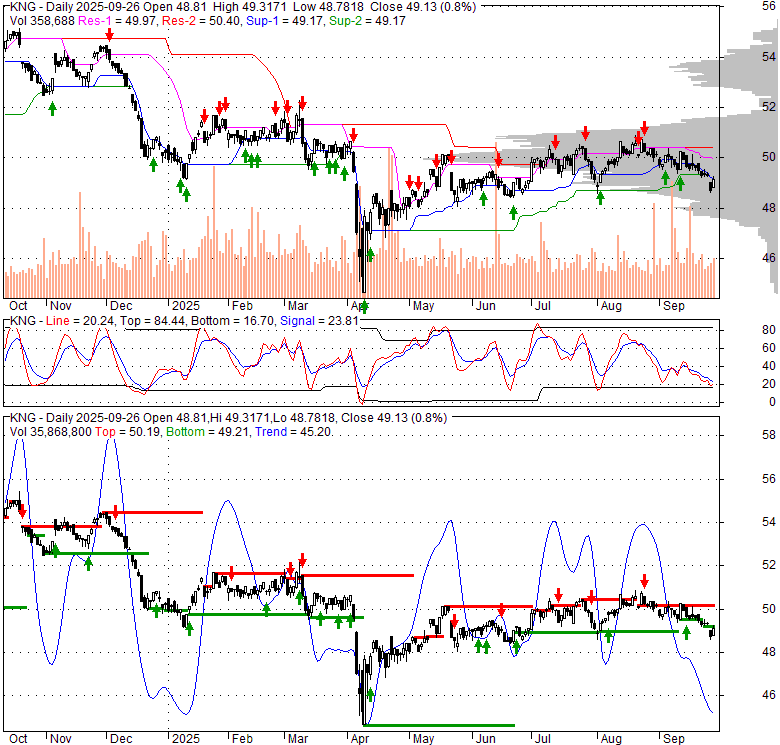Click 'Dec' on the bottom chart time axis
Image resolution: width=780 pixels, height=745 pixels.
[121, 739]
